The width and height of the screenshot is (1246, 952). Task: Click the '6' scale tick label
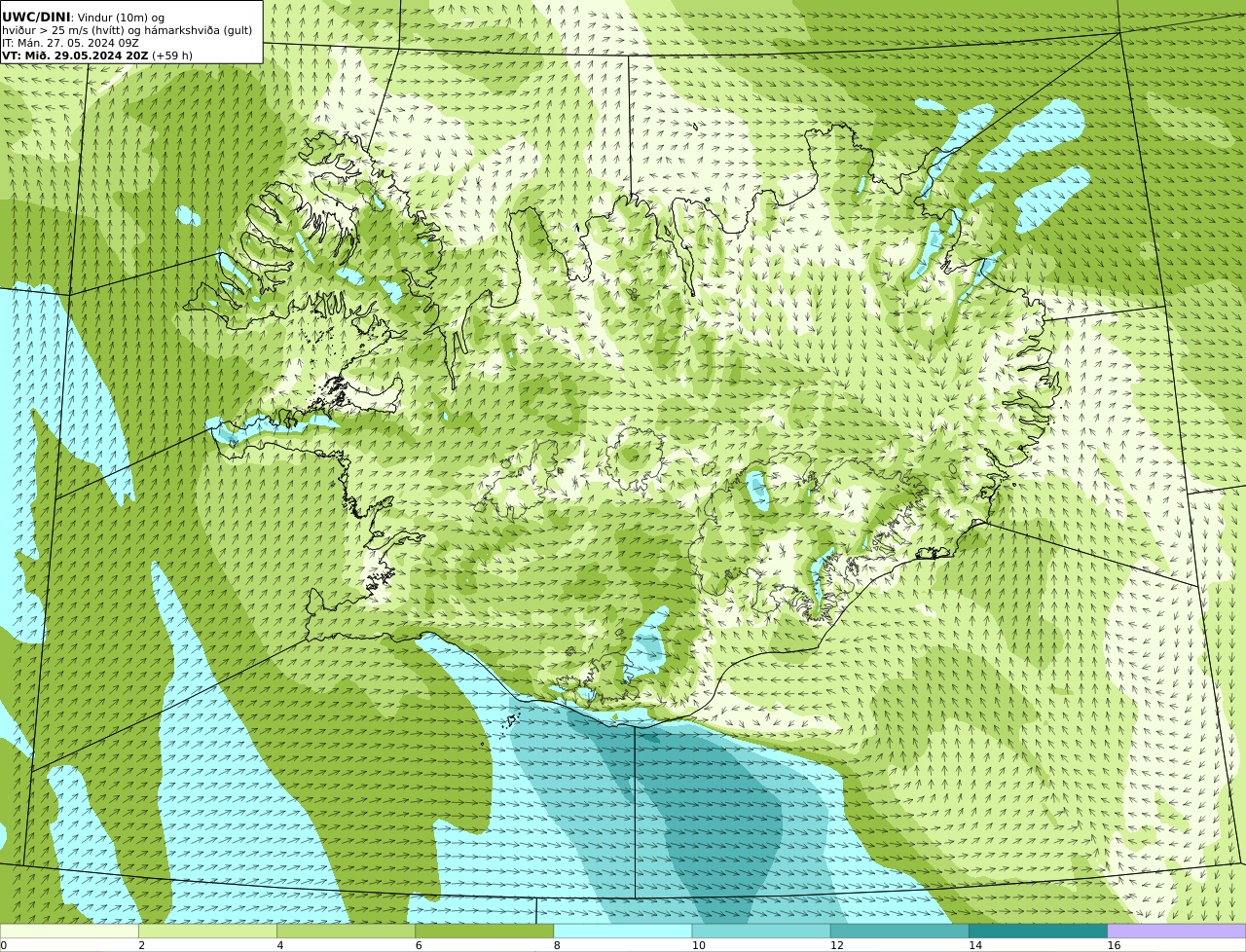tap(419, 945)
